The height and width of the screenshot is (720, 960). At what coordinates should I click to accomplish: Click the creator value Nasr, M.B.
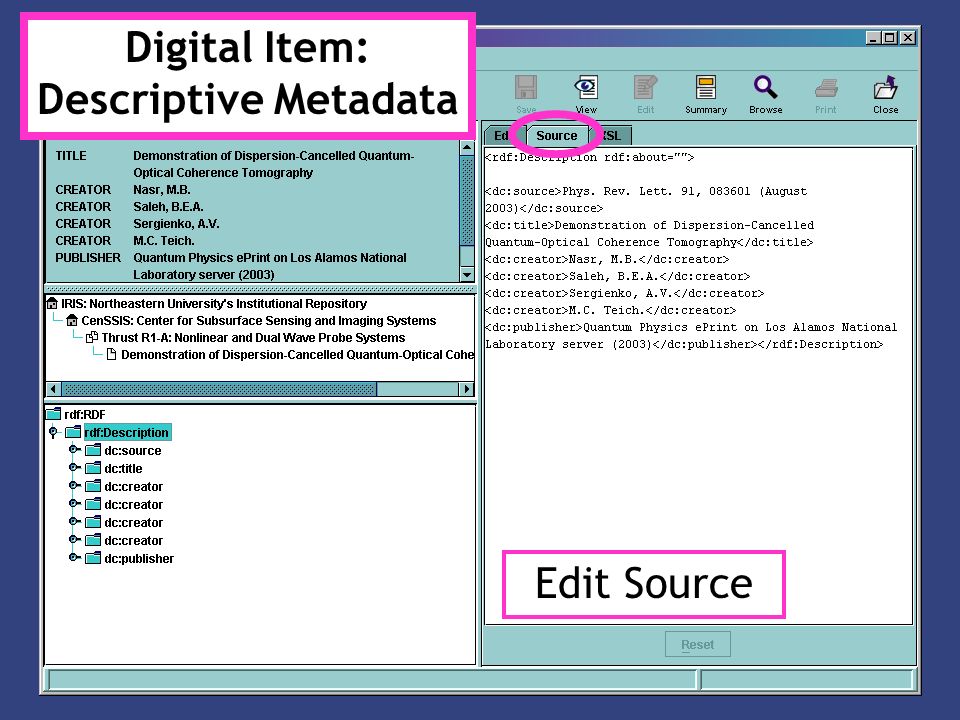click(x=162, y=190)
